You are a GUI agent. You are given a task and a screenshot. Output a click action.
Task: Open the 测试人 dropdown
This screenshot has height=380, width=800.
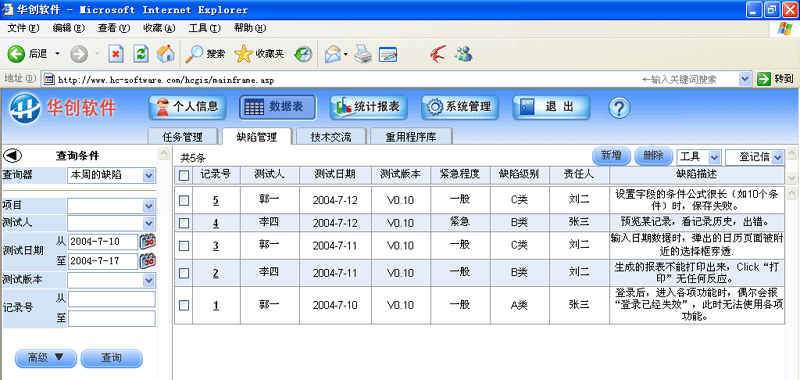pos(111,223)
